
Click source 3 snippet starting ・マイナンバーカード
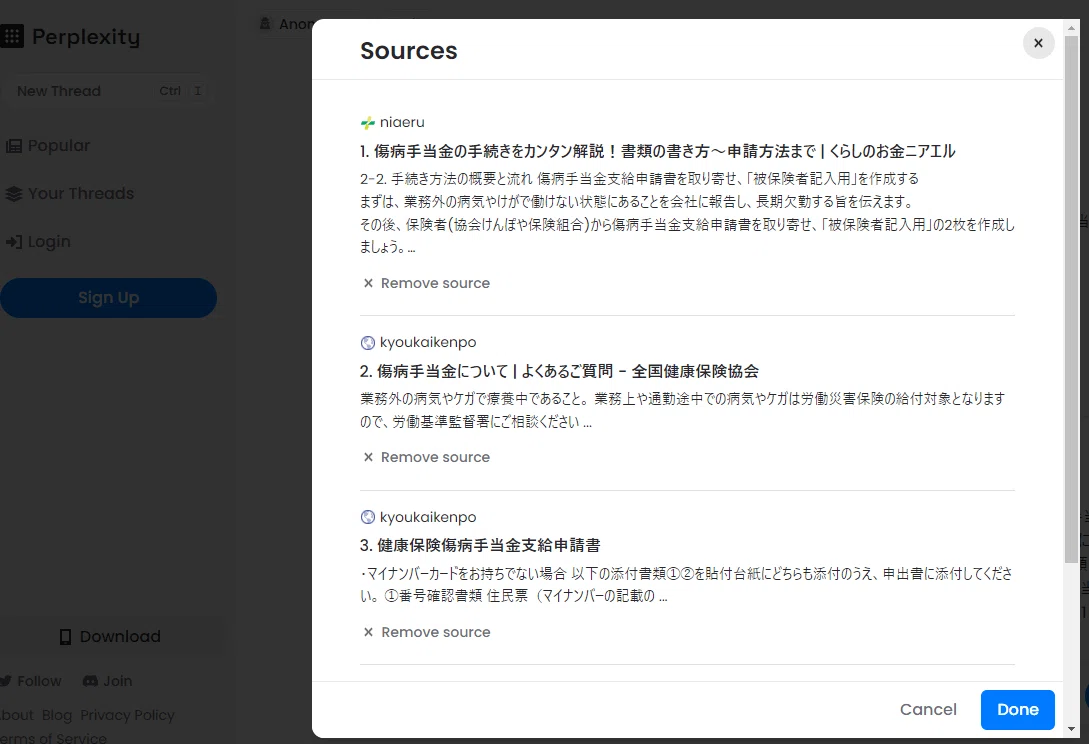(686, 584)
